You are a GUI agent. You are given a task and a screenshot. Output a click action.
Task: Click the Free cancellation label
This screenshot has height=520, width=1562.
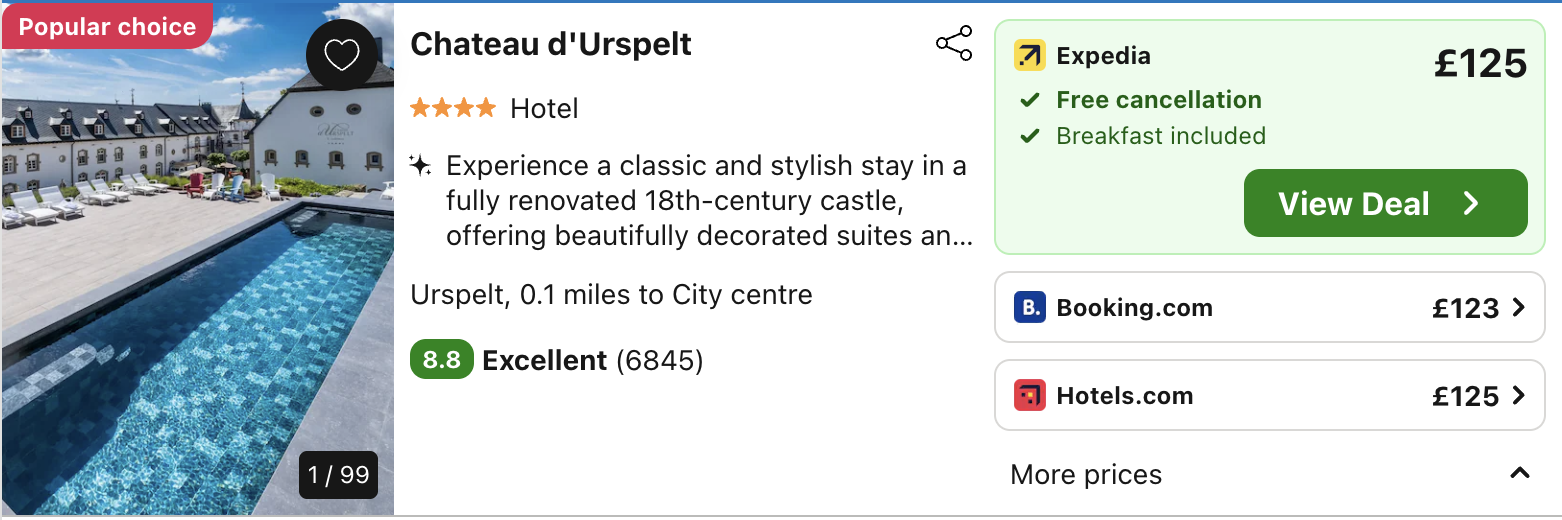point(1158,100)
